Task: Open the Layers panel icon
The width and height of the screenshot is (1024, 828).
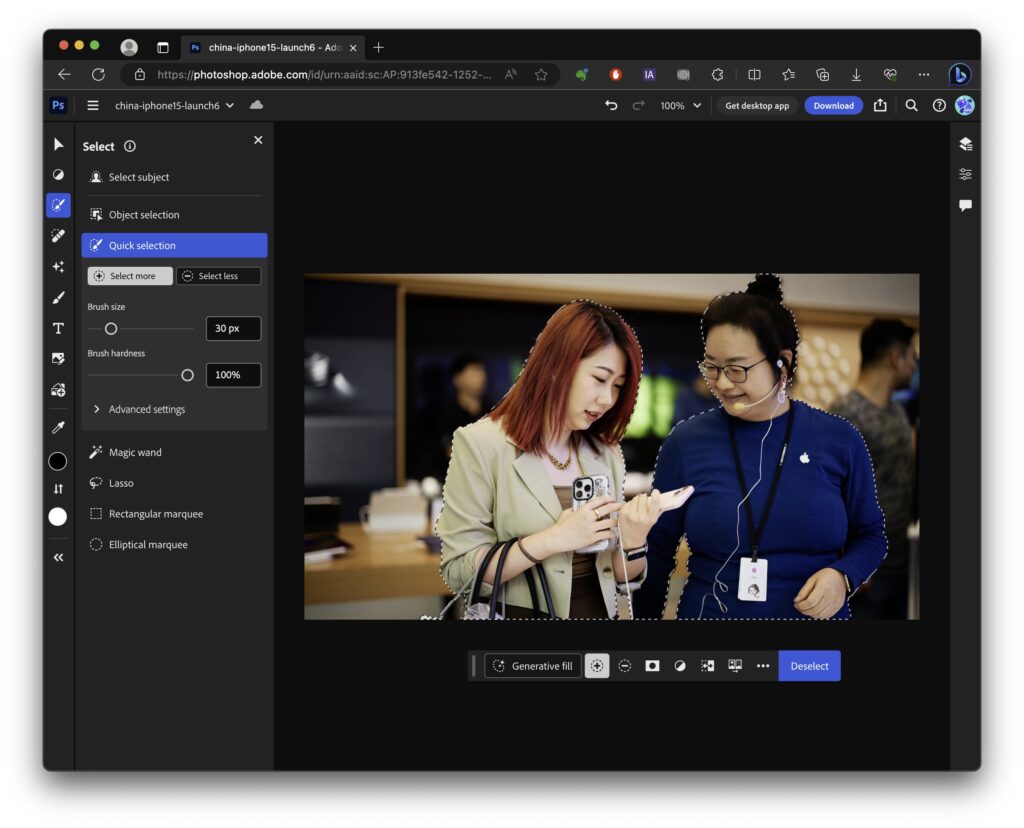Action: click(966, 144)
